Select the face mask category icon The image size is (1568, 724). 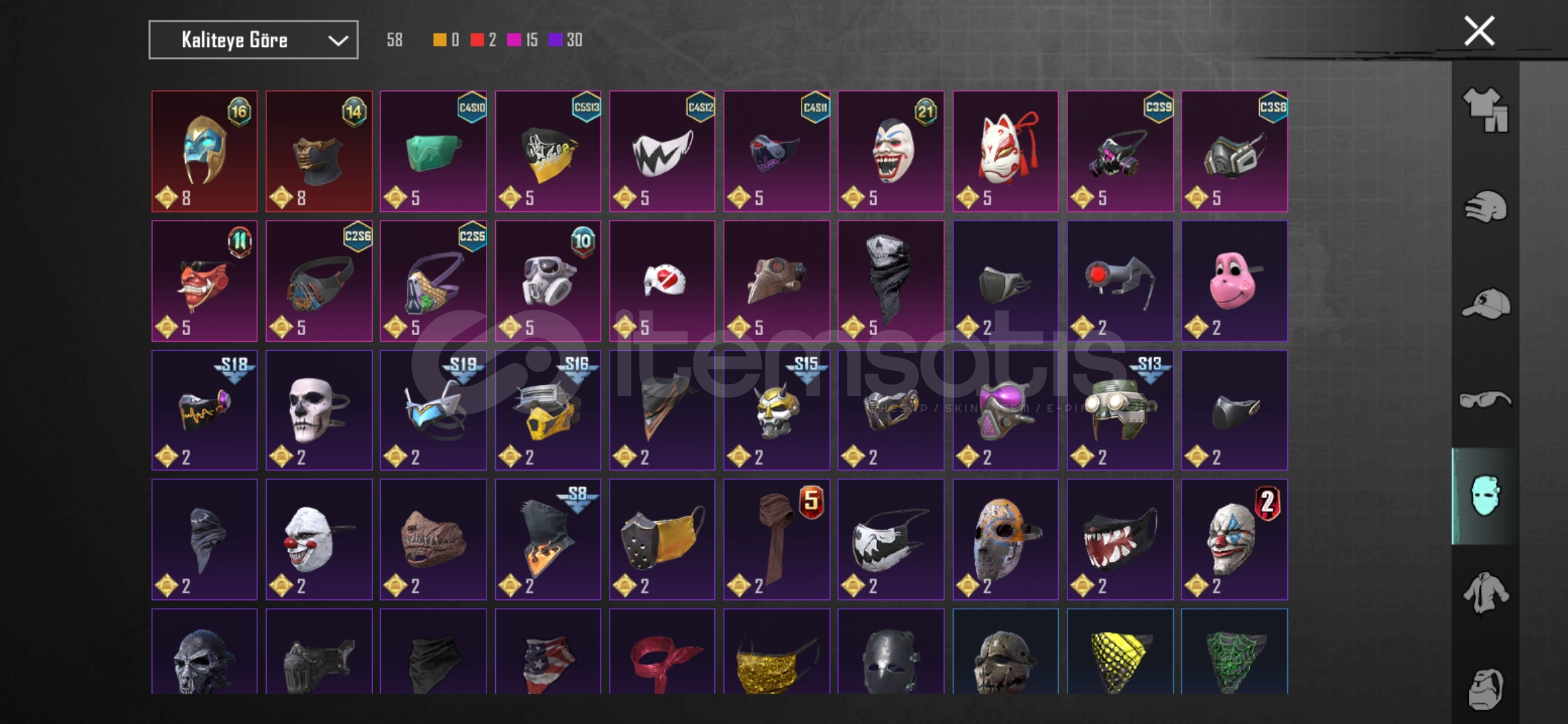(x=1485, y=496)
